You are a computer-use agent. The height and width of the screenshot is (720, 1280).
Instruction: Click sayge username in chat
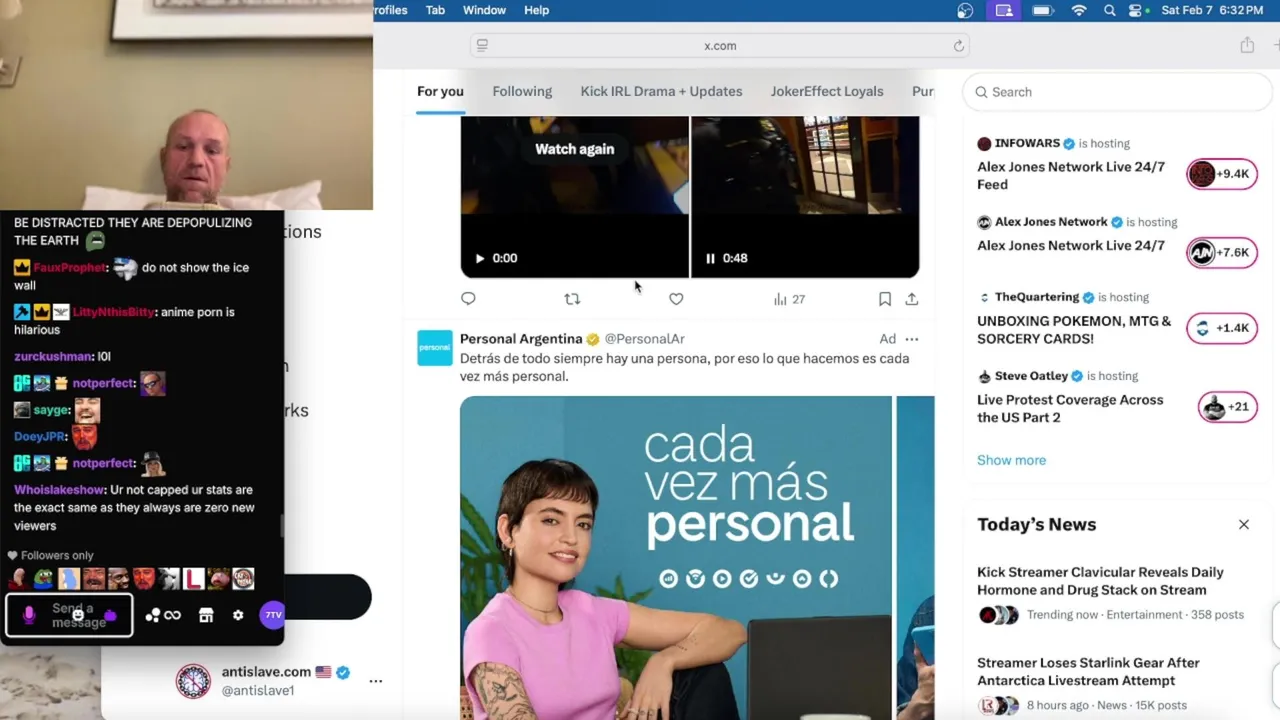click(51, 410)
